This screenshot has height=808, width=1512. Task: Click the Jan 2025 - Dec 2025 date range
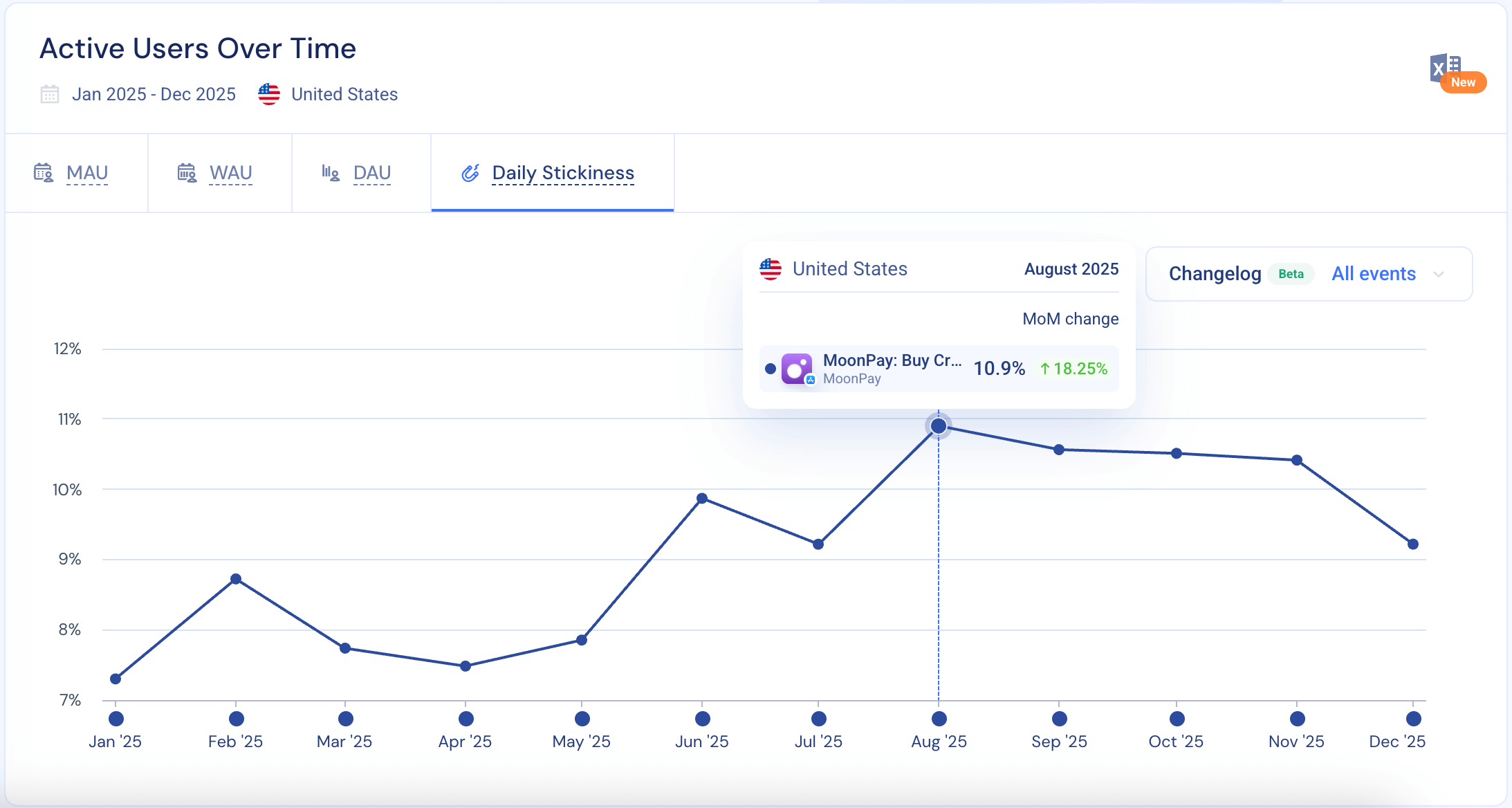[154, 94]
